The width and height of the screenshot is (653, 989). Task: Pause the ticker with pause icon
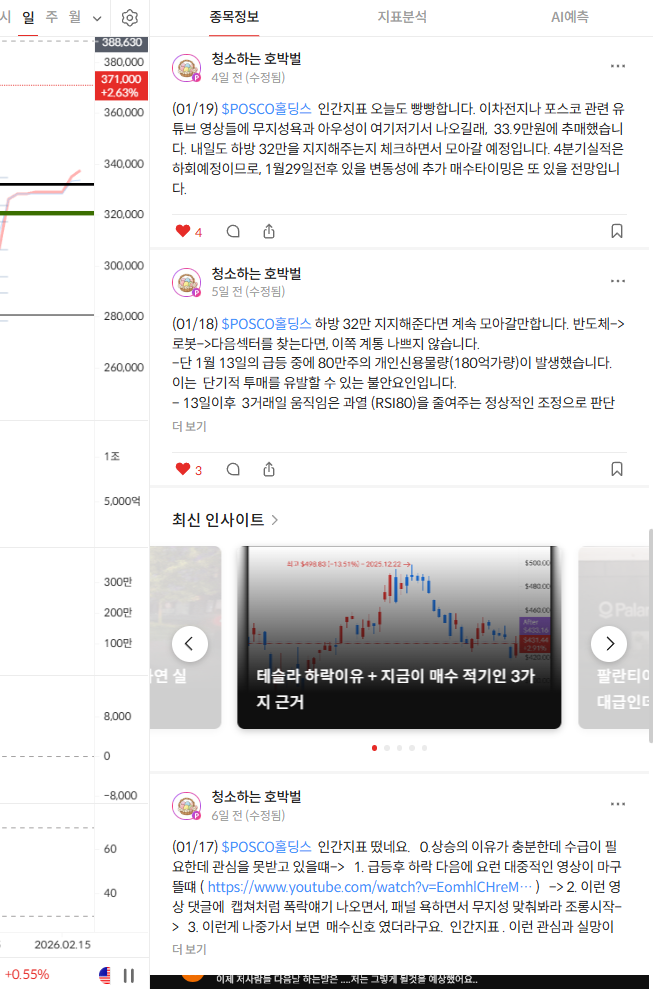pos(129,976)
